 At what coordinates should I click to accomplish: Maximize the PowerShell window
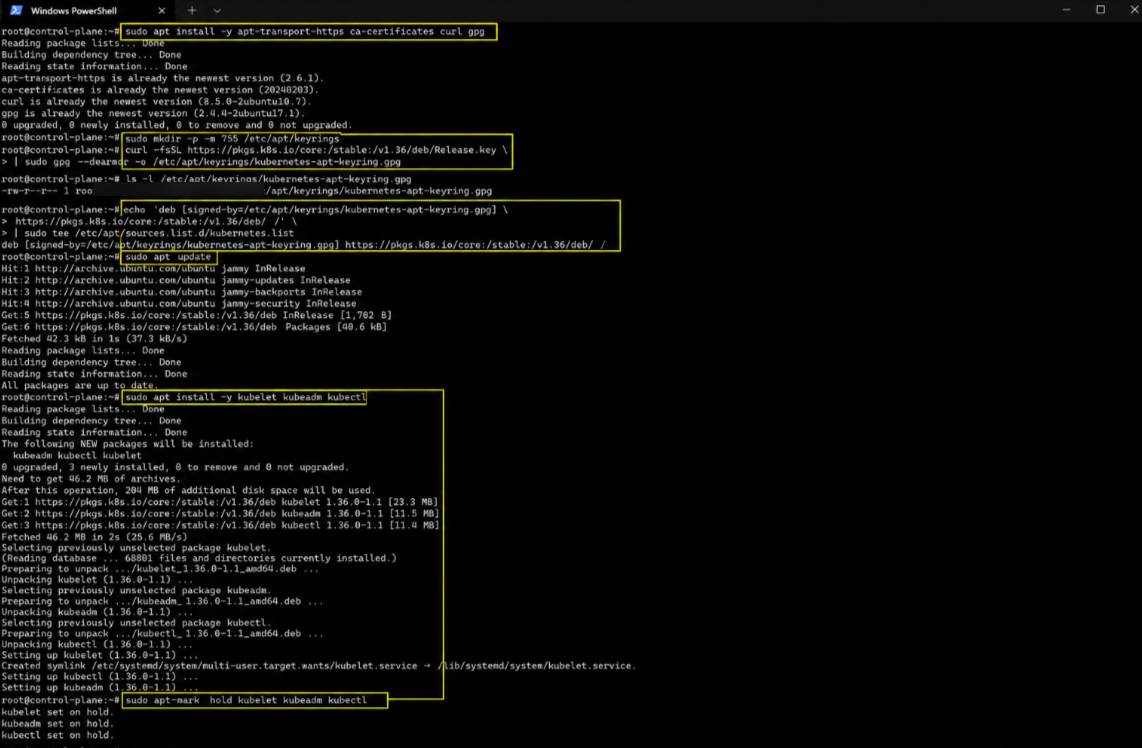coord(1100,9)
